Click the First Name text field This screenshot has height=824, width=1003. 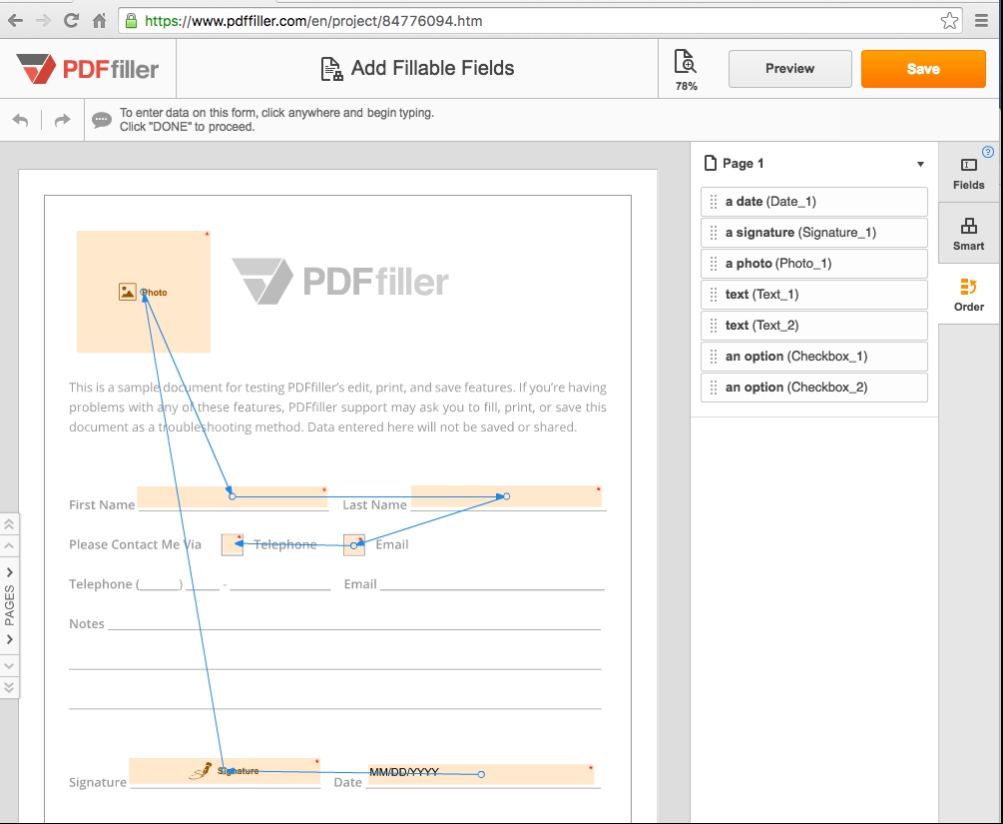point(232,497)
